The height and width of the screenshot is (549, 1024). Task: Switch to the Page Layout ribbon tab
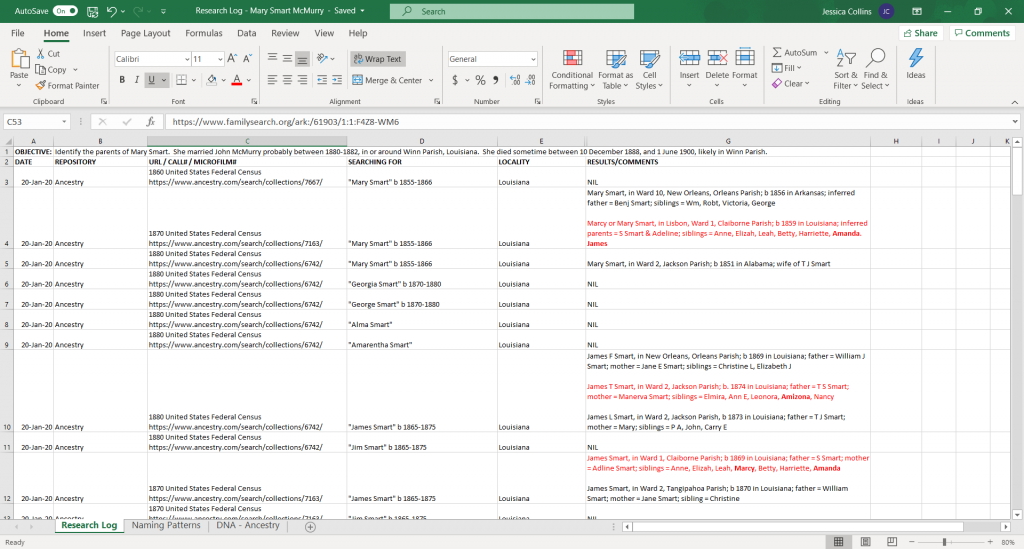point(145,33)
